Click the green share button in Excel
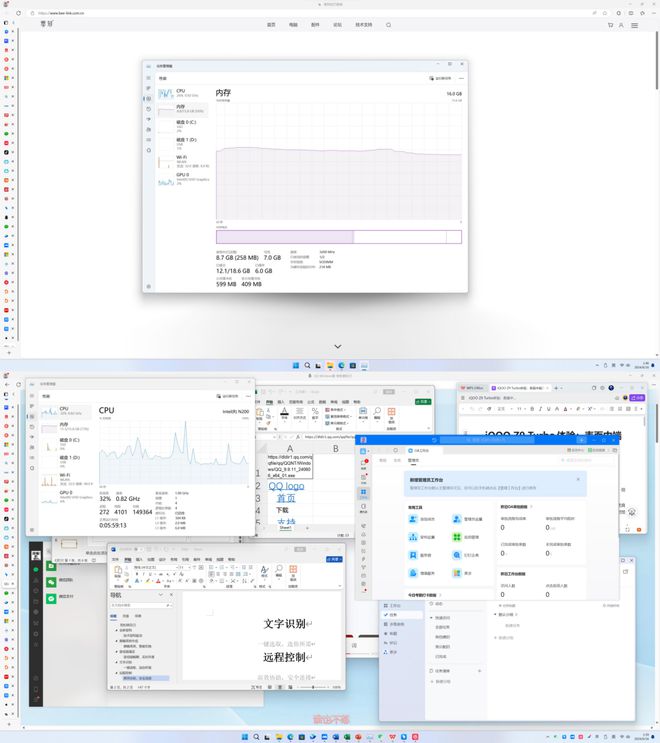Viewport: 660px width, 743px height. [423, 401]
